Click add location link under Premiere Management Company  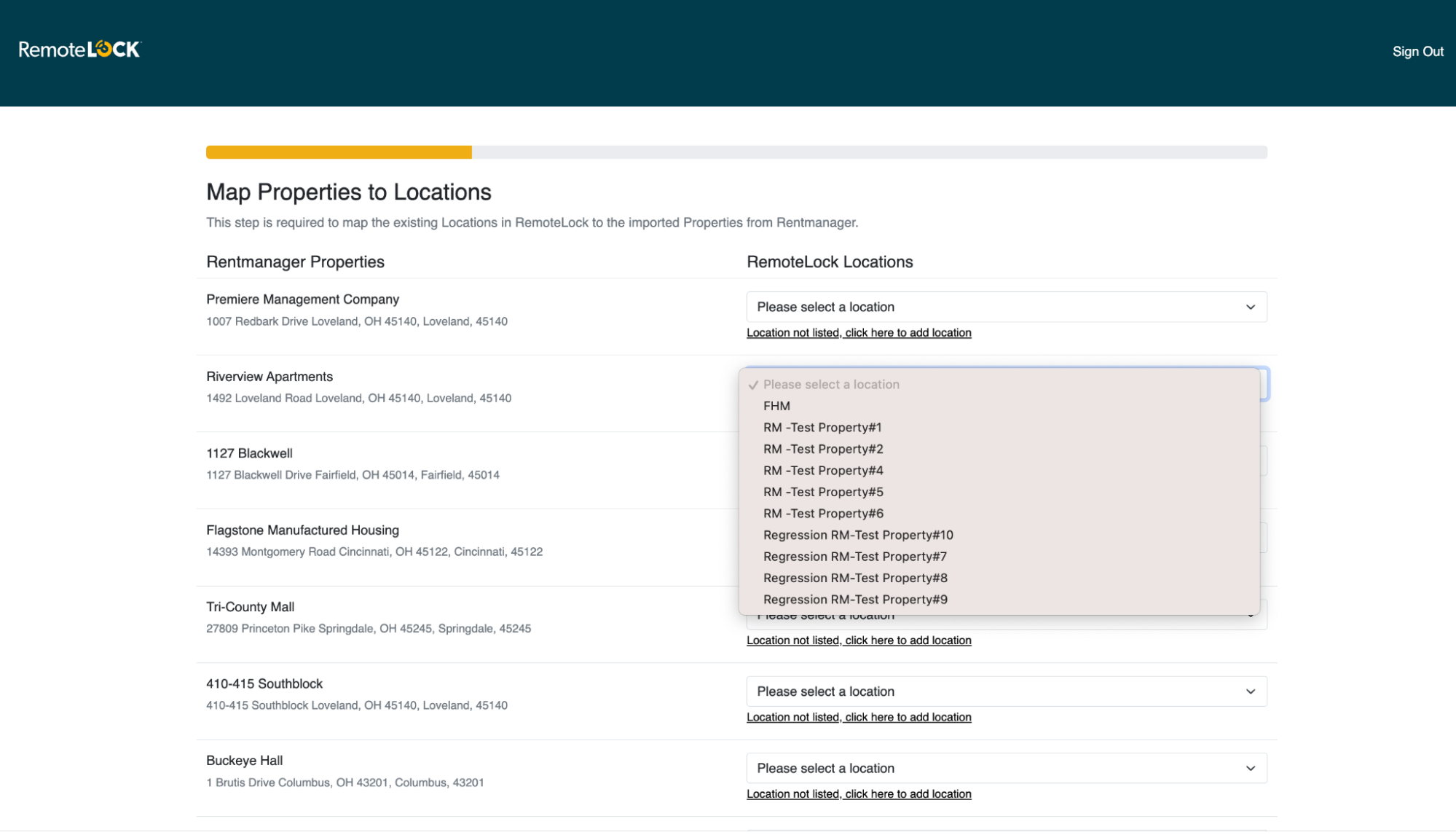point(859,332)
